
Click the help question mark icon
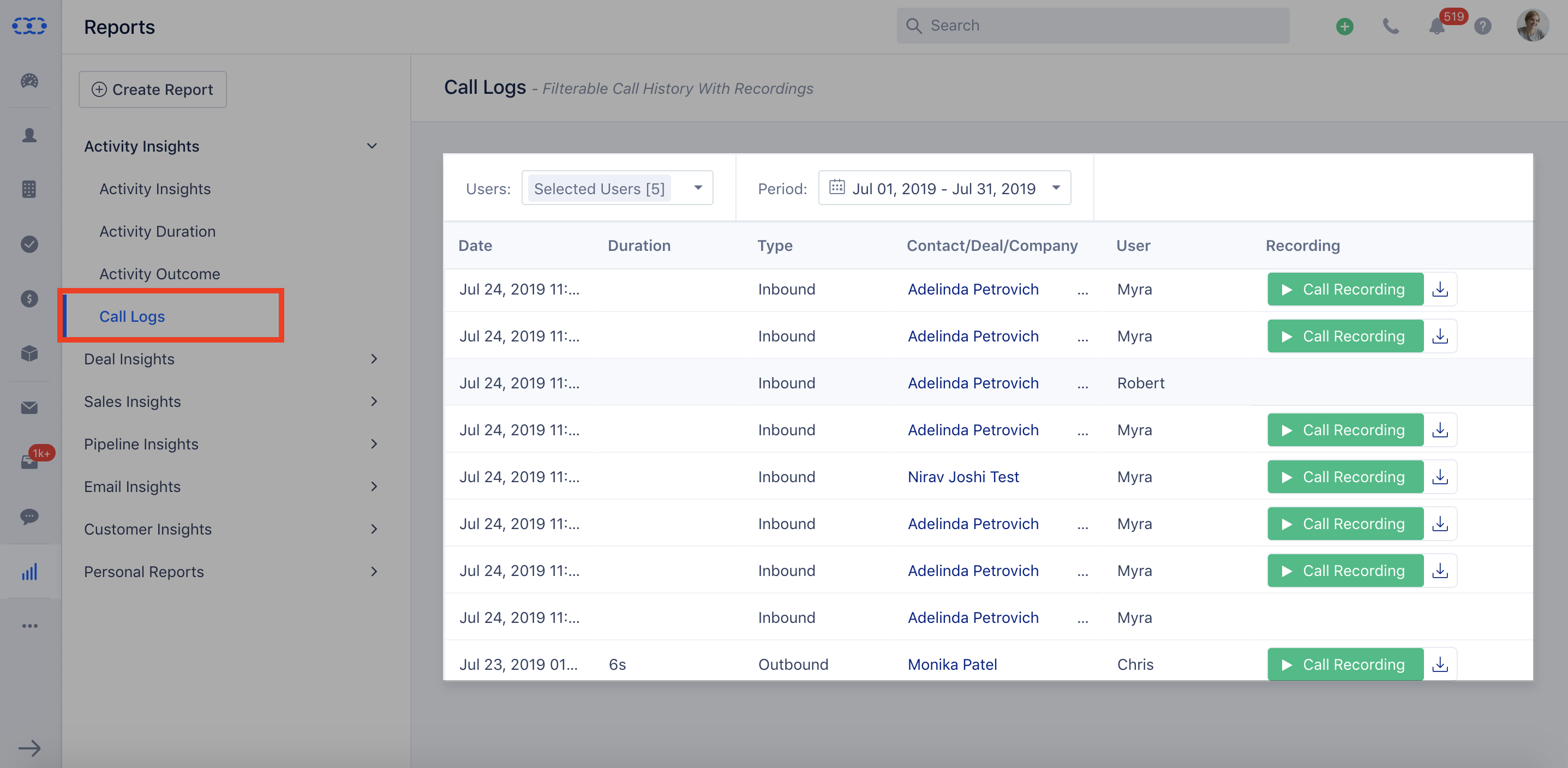[1484, 27]
